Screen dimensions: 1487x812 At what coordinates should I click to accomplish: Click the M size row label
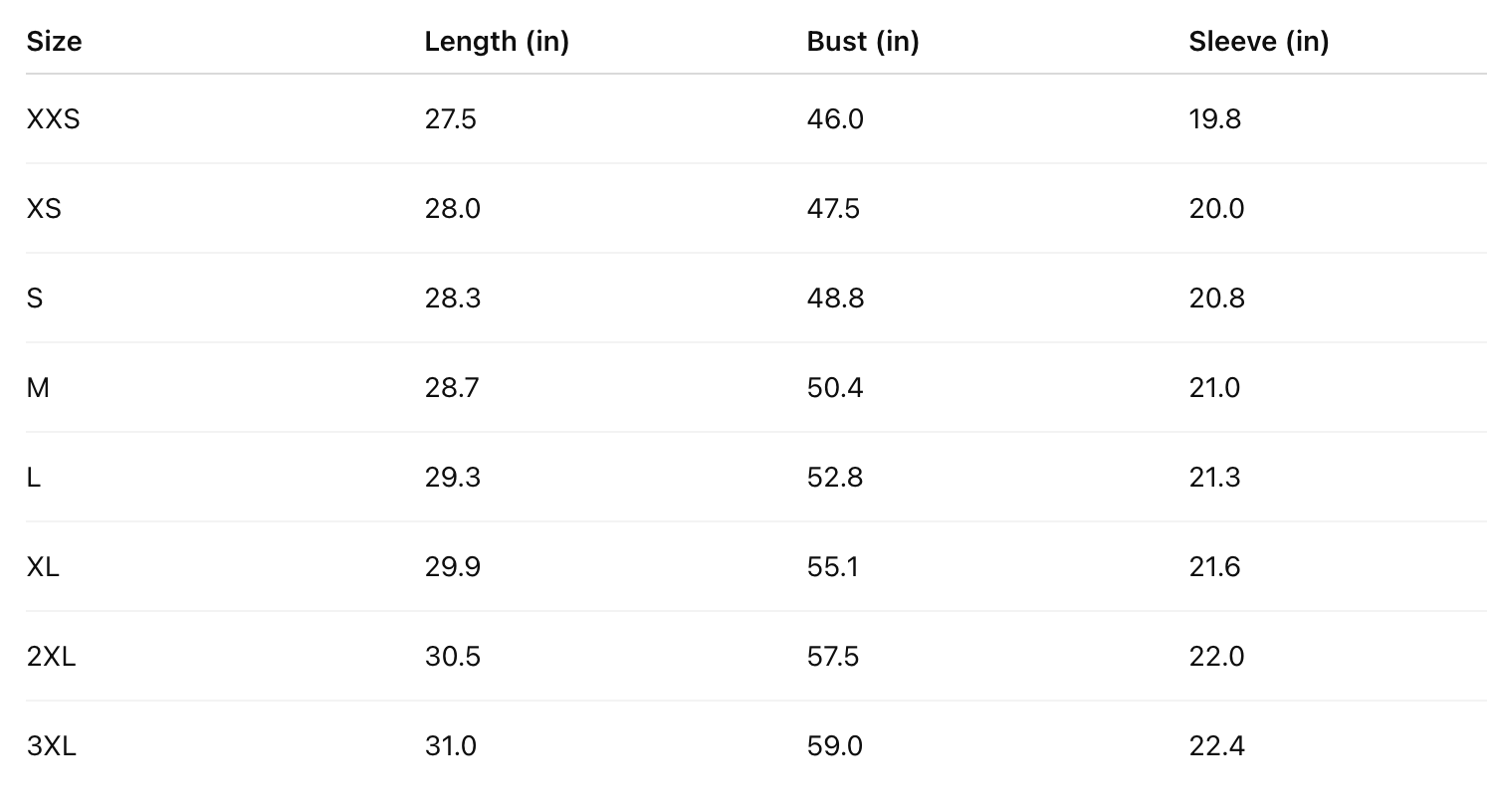coord(38,388)
